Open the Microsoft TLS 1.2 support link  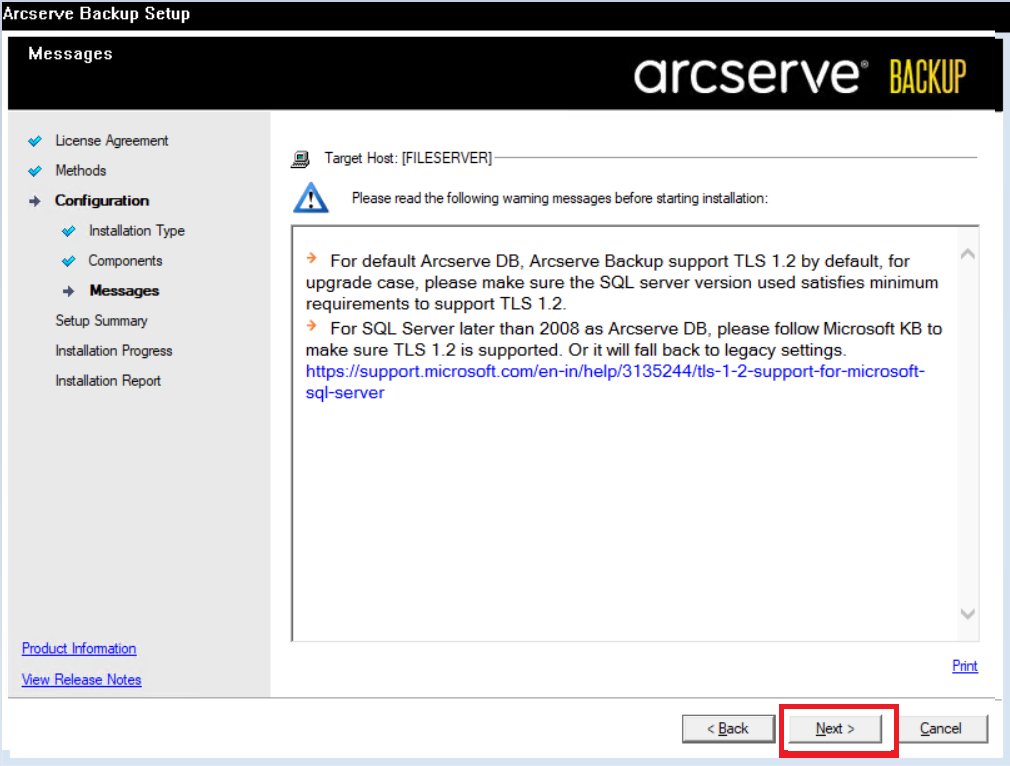tap(615, 372)
